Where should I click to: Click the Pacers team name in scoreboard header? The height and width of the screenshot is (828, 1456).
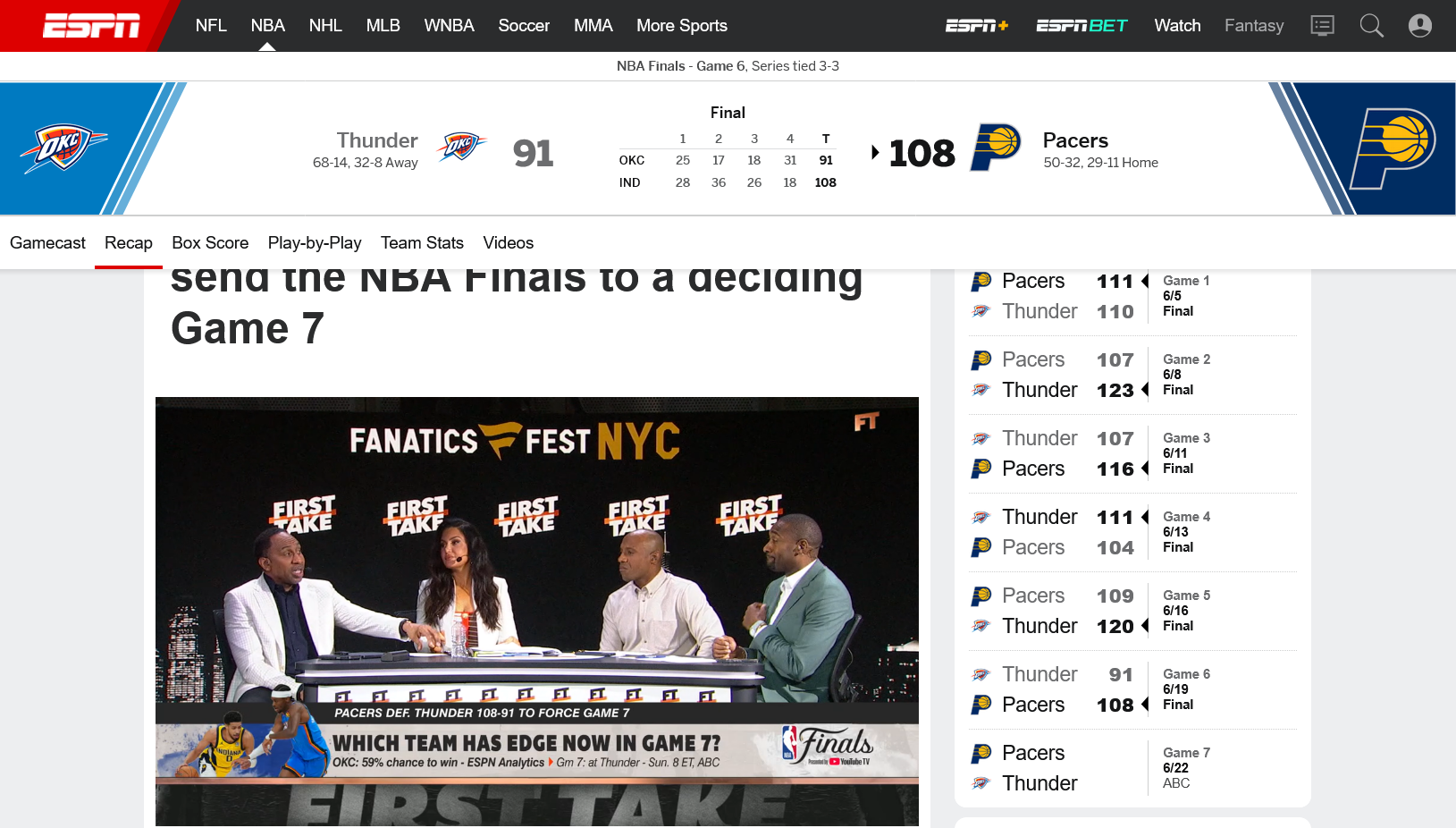coord(1075,140)
